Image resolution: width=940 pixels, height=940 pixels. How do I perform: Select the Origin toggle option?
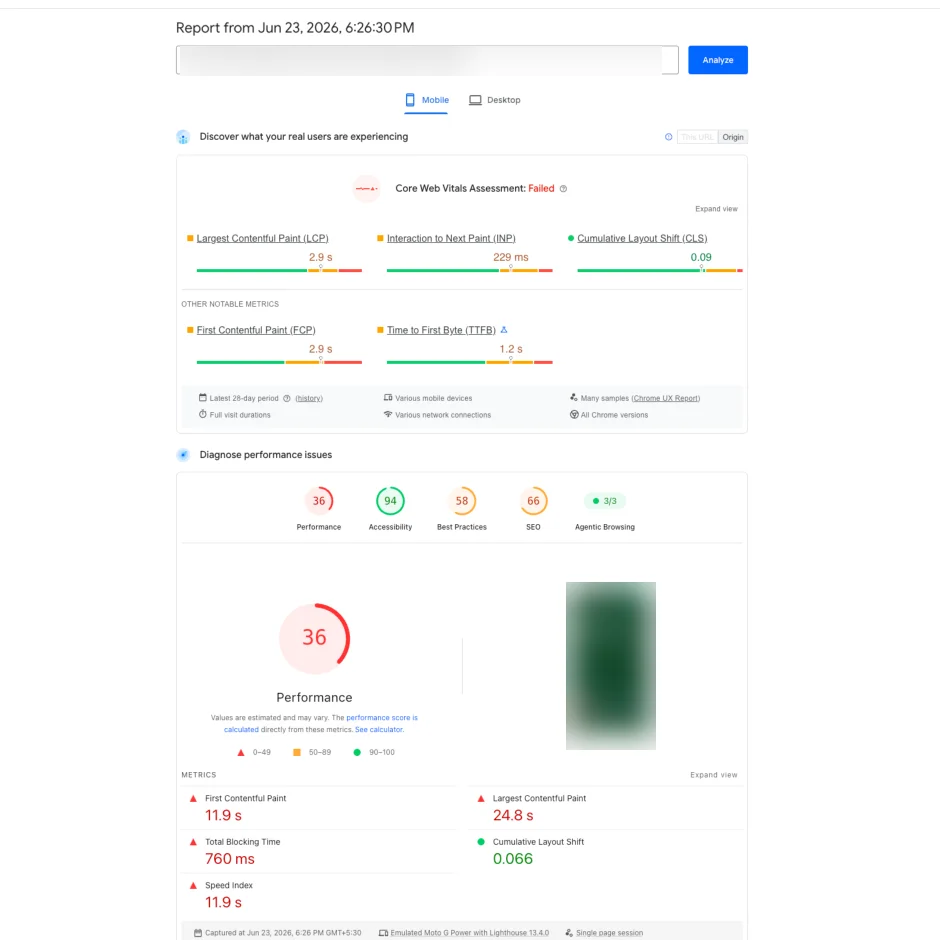733,137
